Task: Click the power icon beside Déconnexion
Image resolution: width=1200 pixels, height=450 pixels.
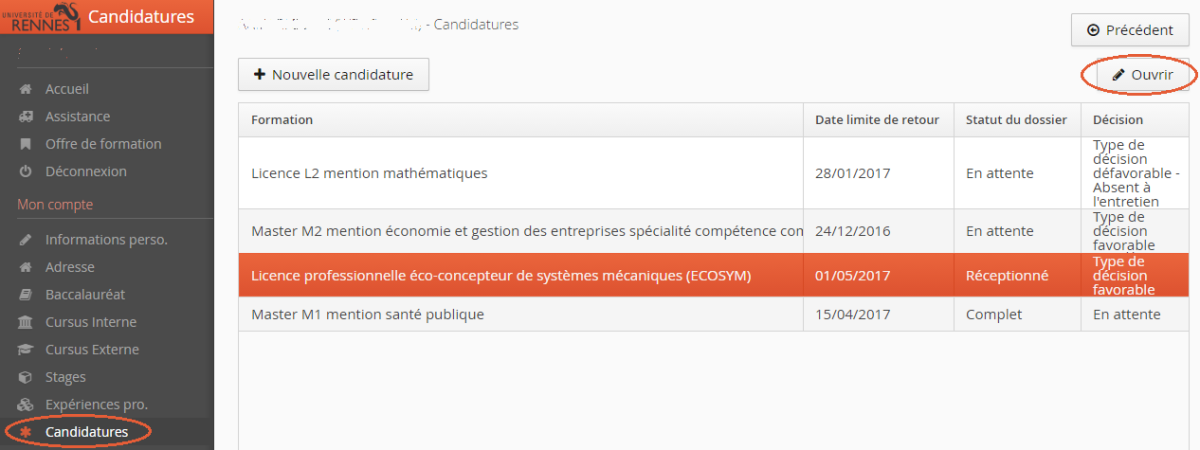Action: [26, 172]
